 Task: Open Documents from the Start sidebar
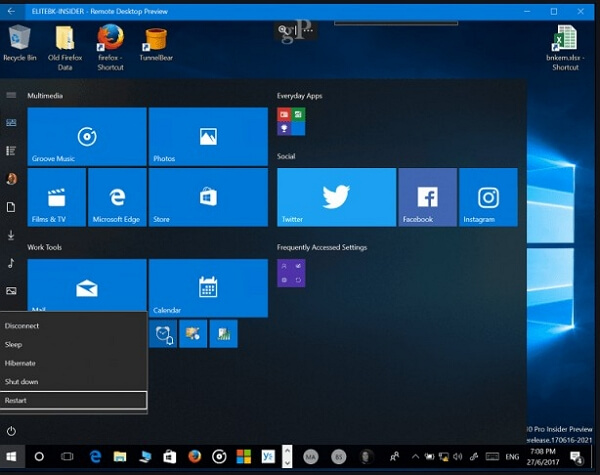11,207
